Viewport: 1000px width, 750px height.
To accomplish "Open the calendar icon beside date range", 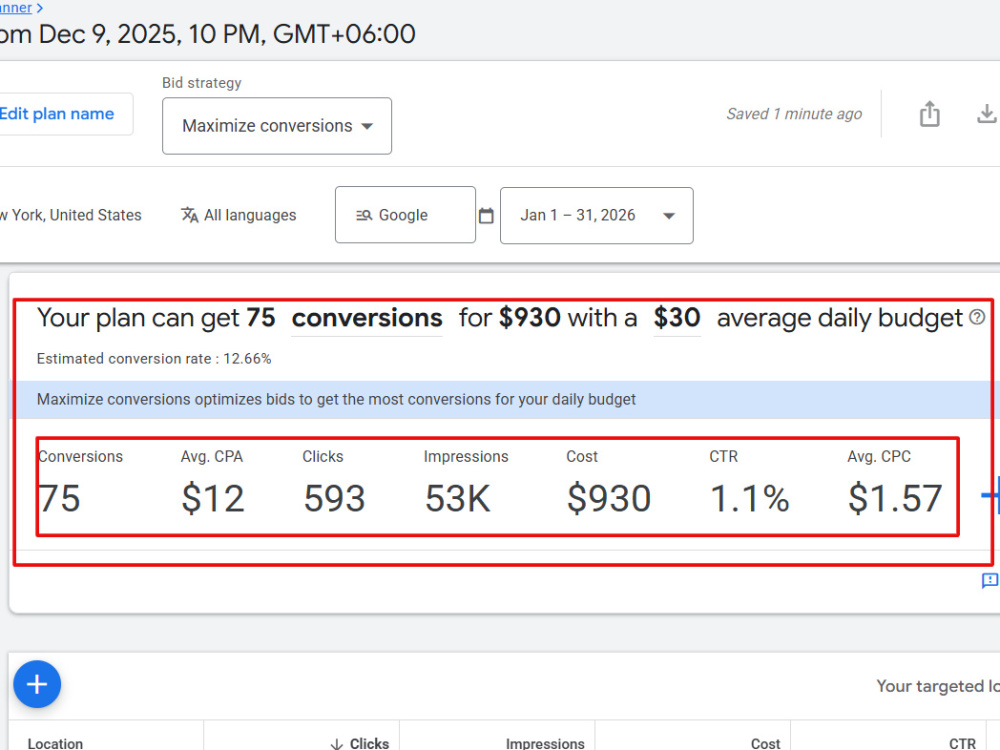I will [x=486, y=216].
